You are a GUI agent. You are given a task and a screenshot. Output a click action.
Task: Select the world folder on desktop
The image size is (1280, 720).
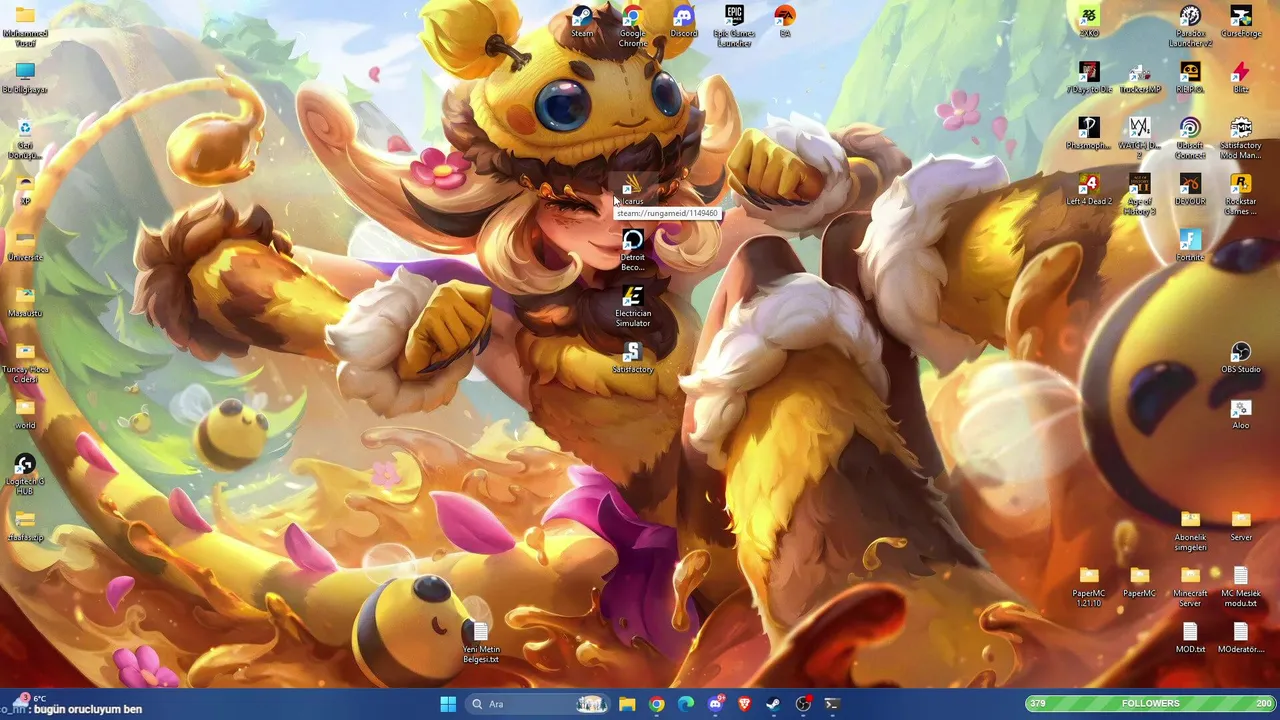click(25, 414)
